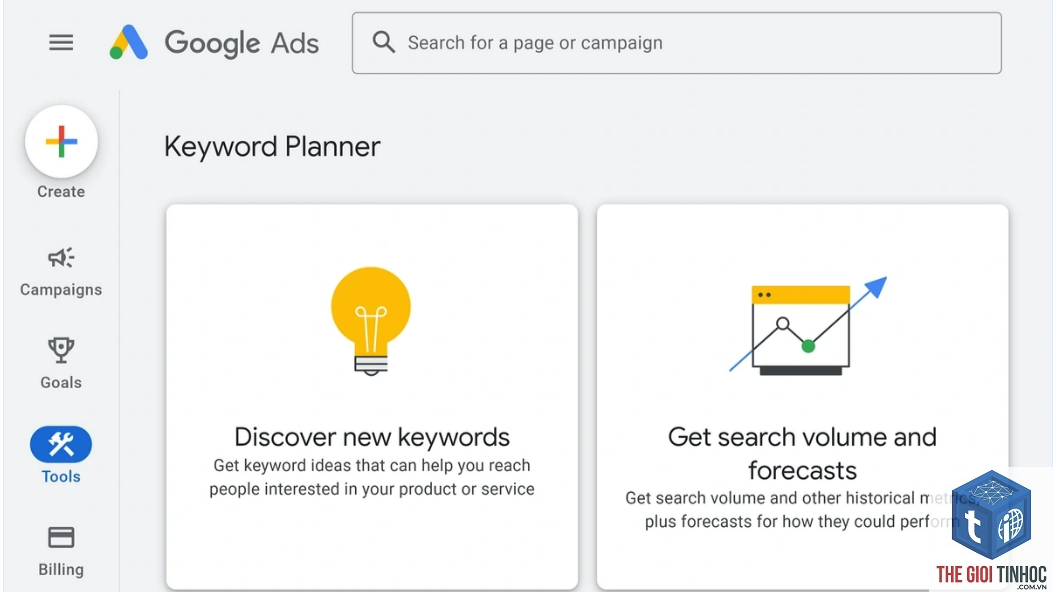This screenshot has width=1054, height=592.
Task: Open Goals trophy section
Action: click(x=61, y=364)
